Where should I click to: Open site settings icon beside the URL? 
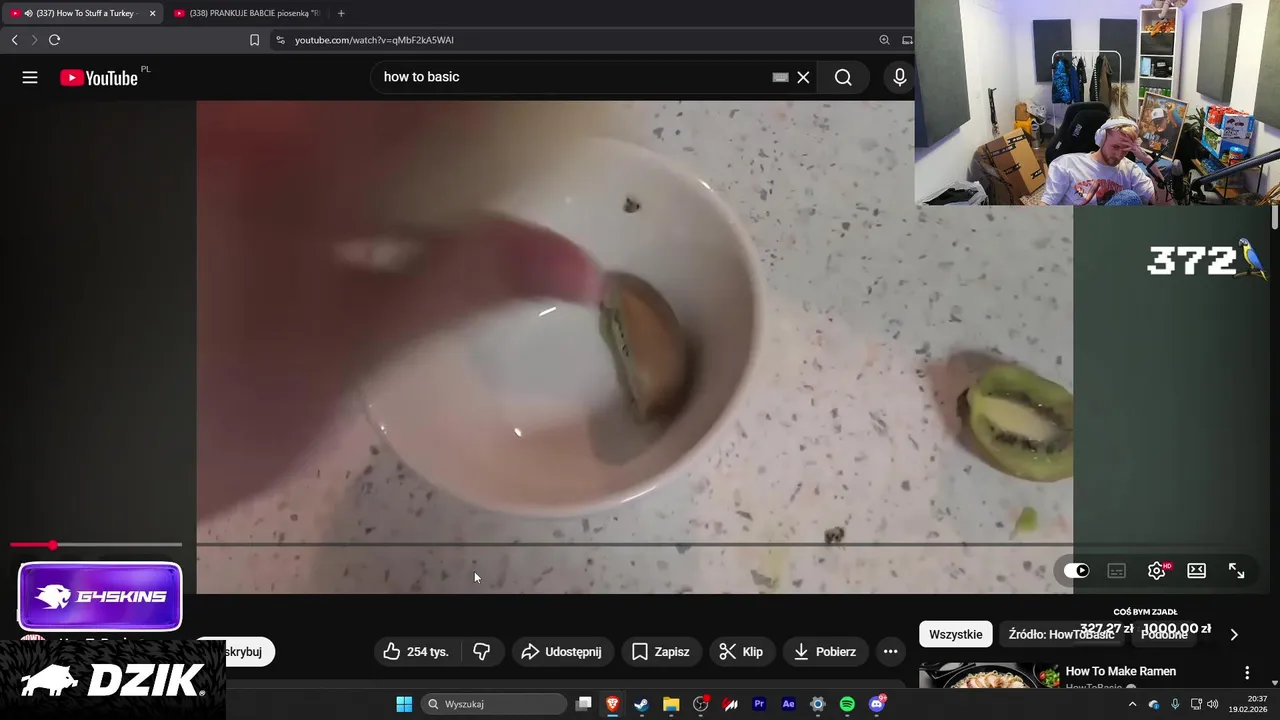[x=280, y=40]
